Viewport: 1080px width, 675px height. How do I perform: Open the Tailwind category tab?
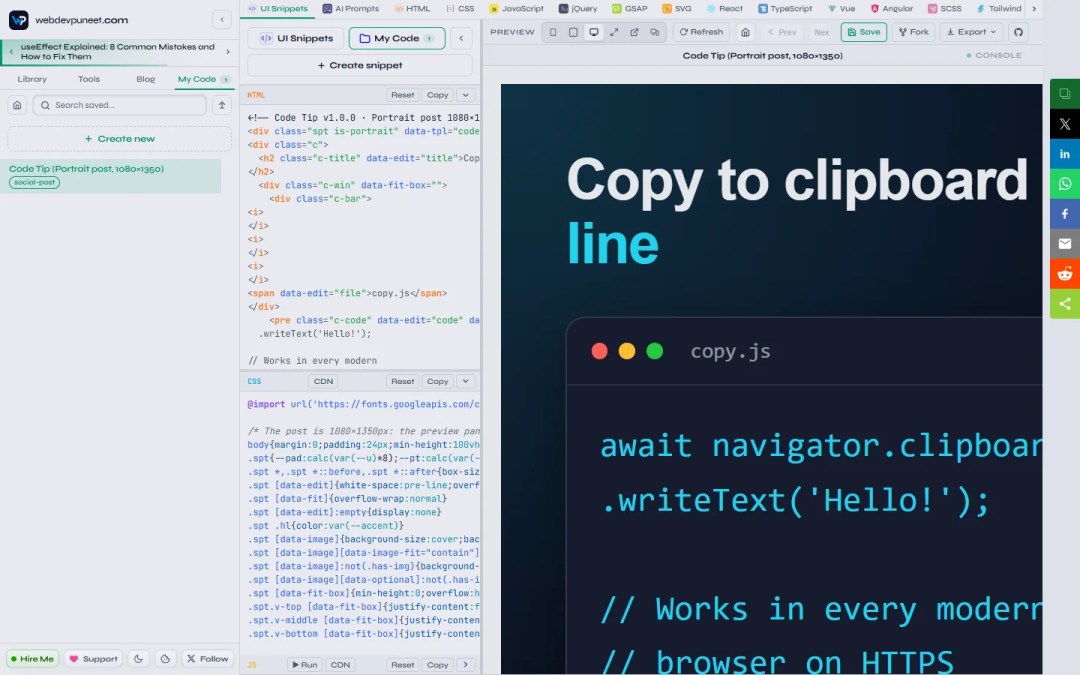[x=999, y=8]
